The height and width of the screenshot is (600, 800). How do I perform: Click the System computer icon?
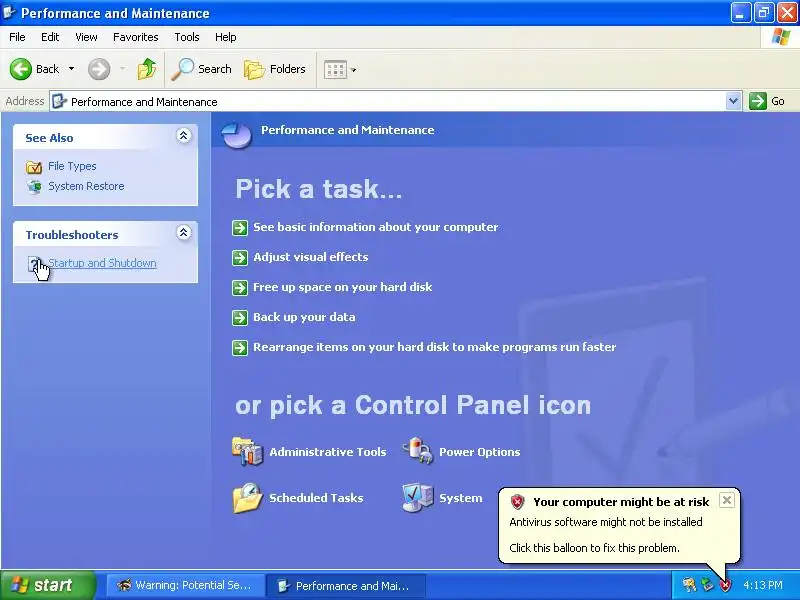(418, 497)
